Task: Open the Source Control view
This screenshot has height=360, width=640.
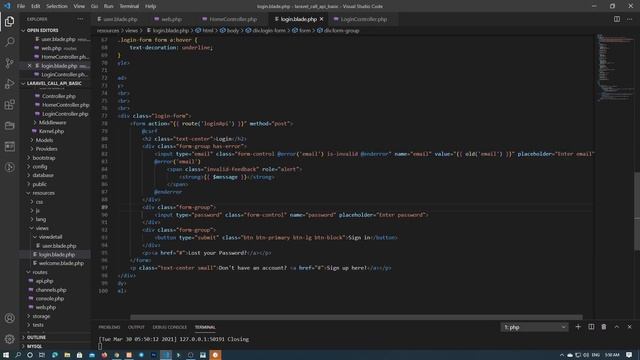Action: (x=9, y=63)
